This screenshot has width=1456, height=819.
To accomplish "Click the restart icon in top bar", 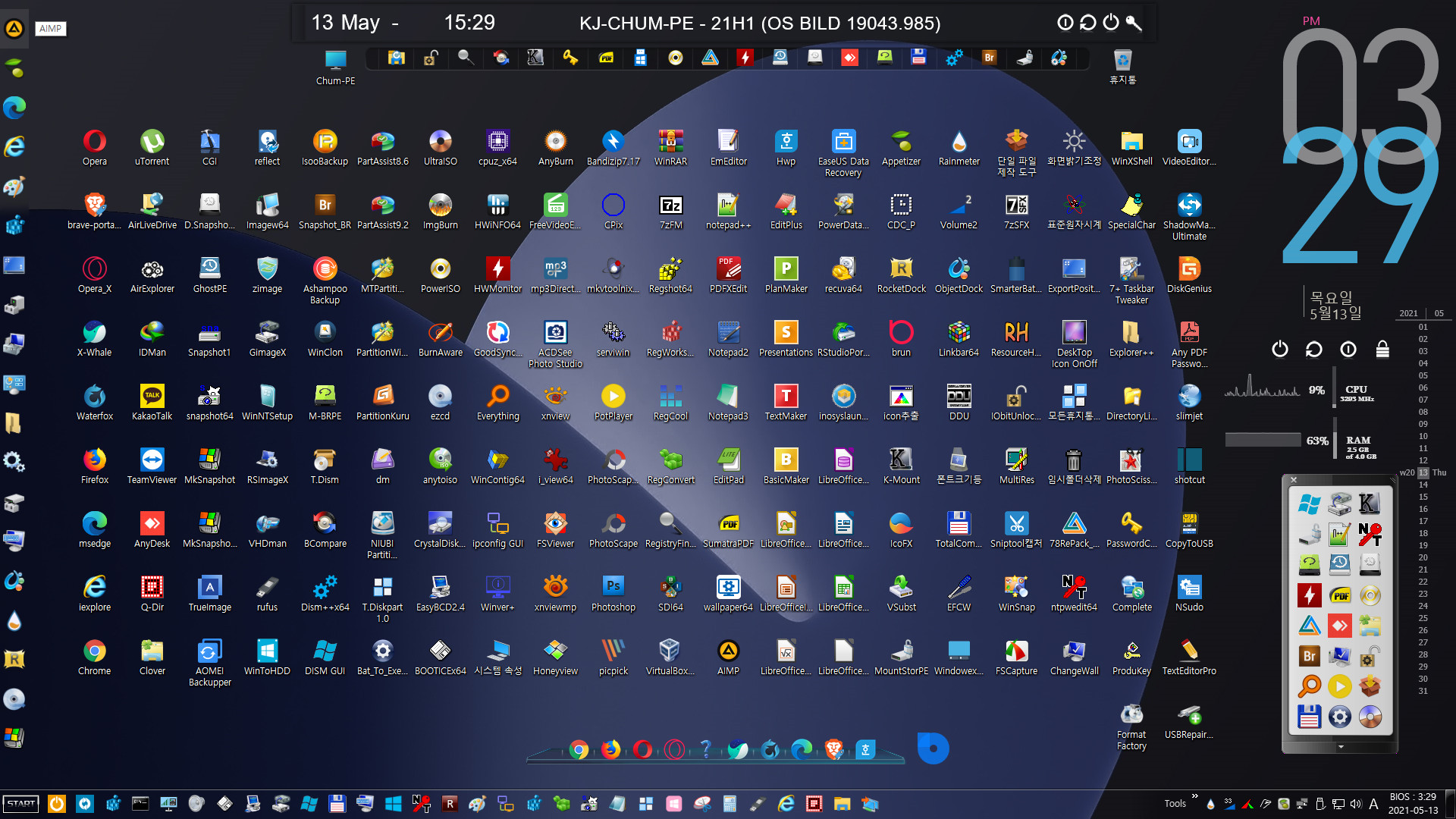I will [x=1088, y=23].
